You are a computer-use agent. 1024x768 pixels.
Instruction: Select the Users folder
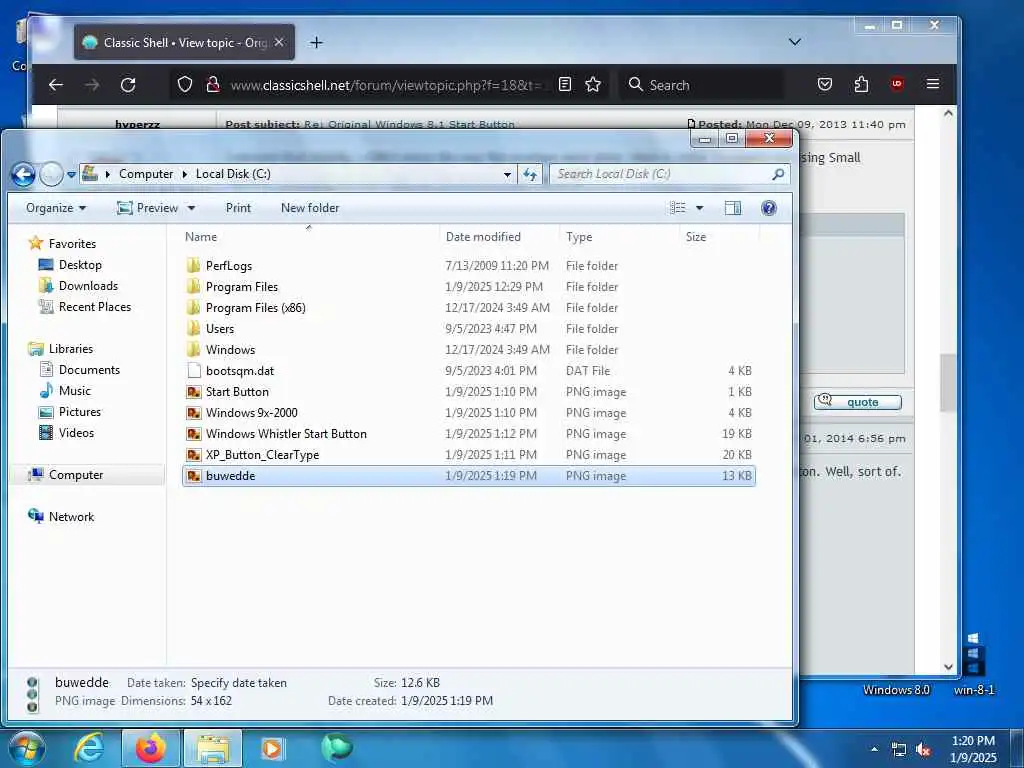click(x=219, y=328)
